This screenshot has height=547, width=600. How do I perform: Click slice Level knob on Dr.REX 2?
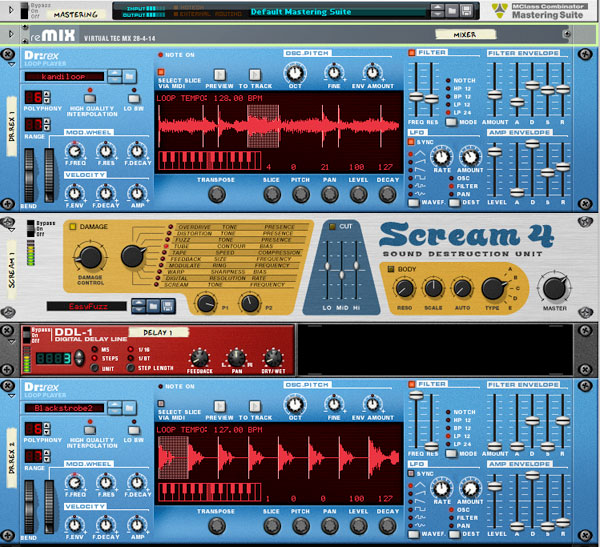point(359,526)
